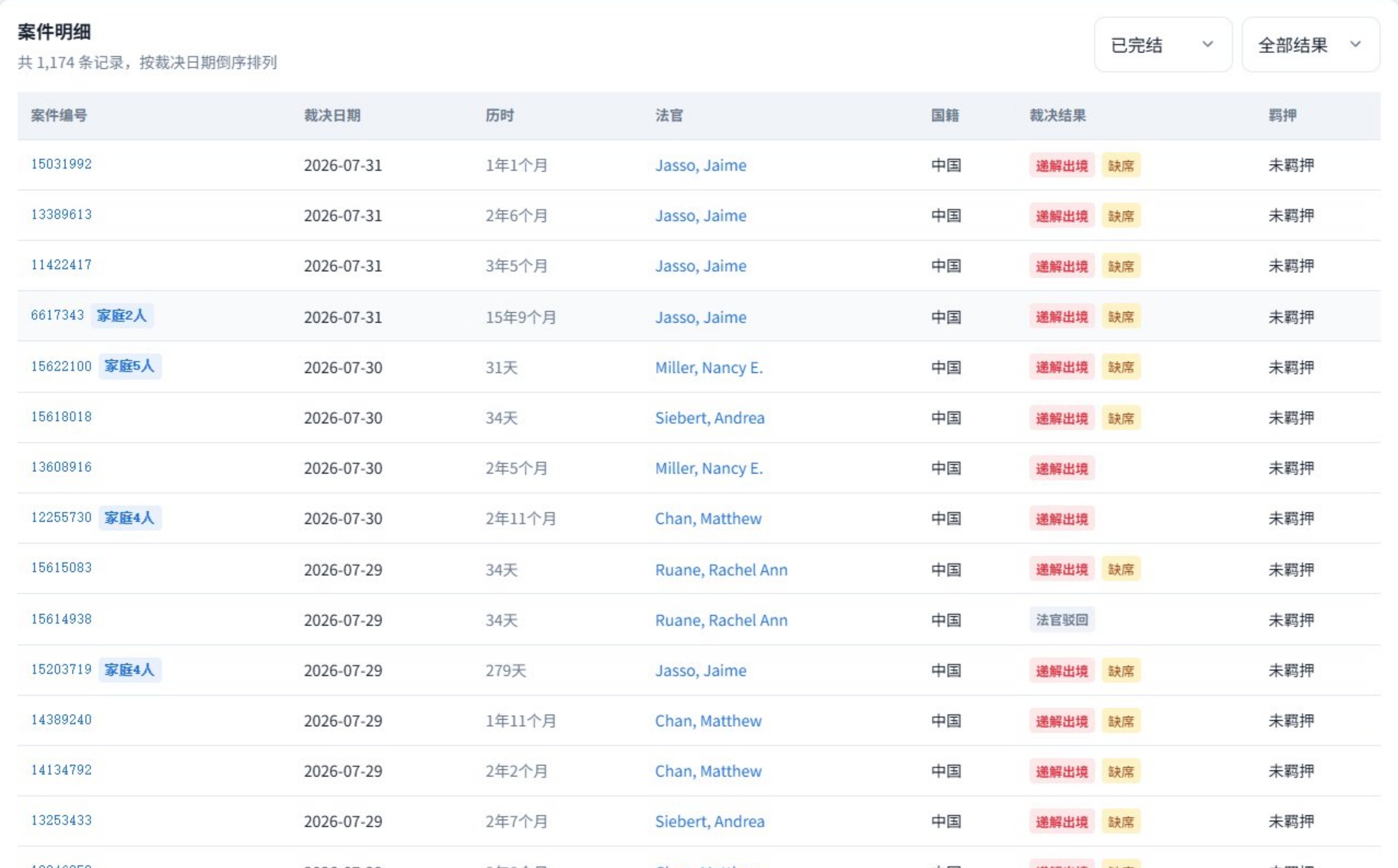1398x868 pixels.
Task: Open judge Siebert, Andrea in row 15618018
Action: click(x=710, y=418)
